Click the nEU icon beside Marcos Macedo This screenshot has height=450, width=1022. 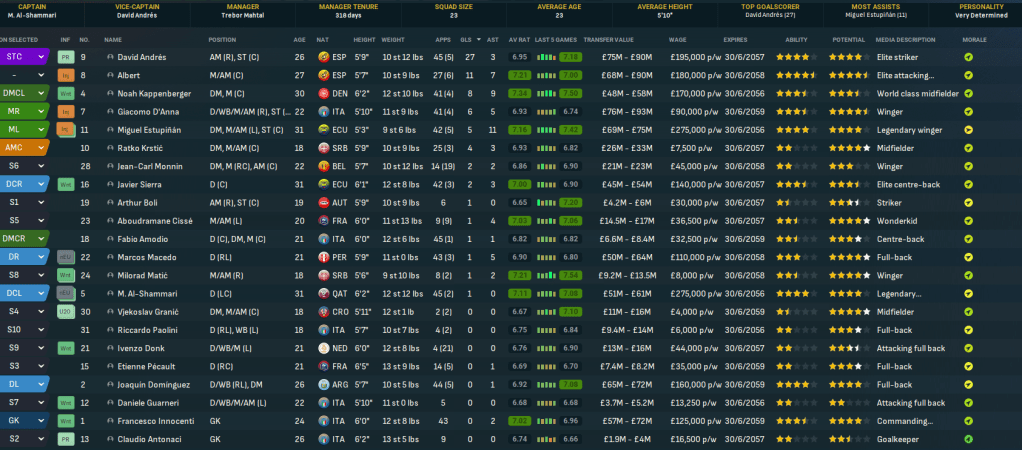(64, 257)
